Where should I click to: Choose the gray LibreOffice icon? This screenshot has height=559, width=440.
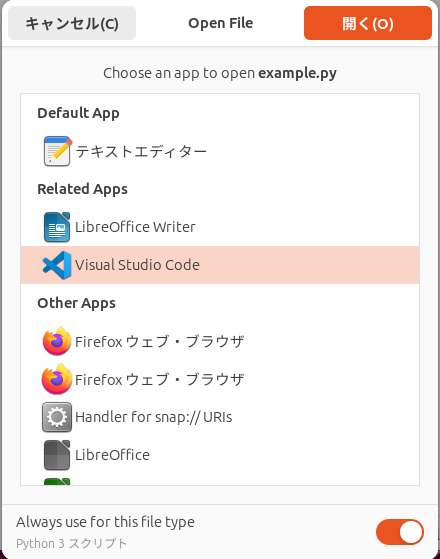pyautogui.click(x=57, y=455)
